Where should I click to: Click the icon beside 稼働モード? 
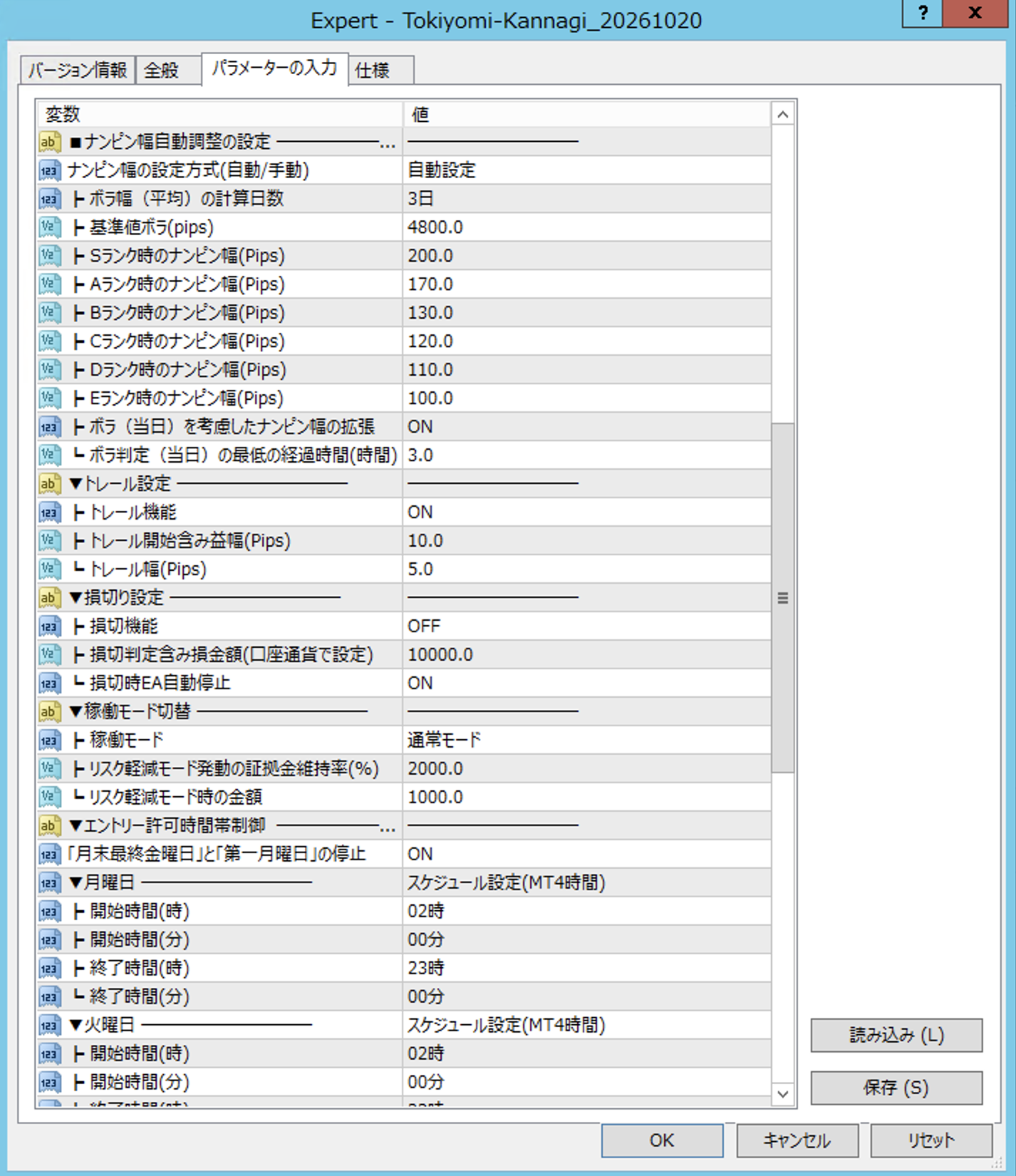coord(48,741)
